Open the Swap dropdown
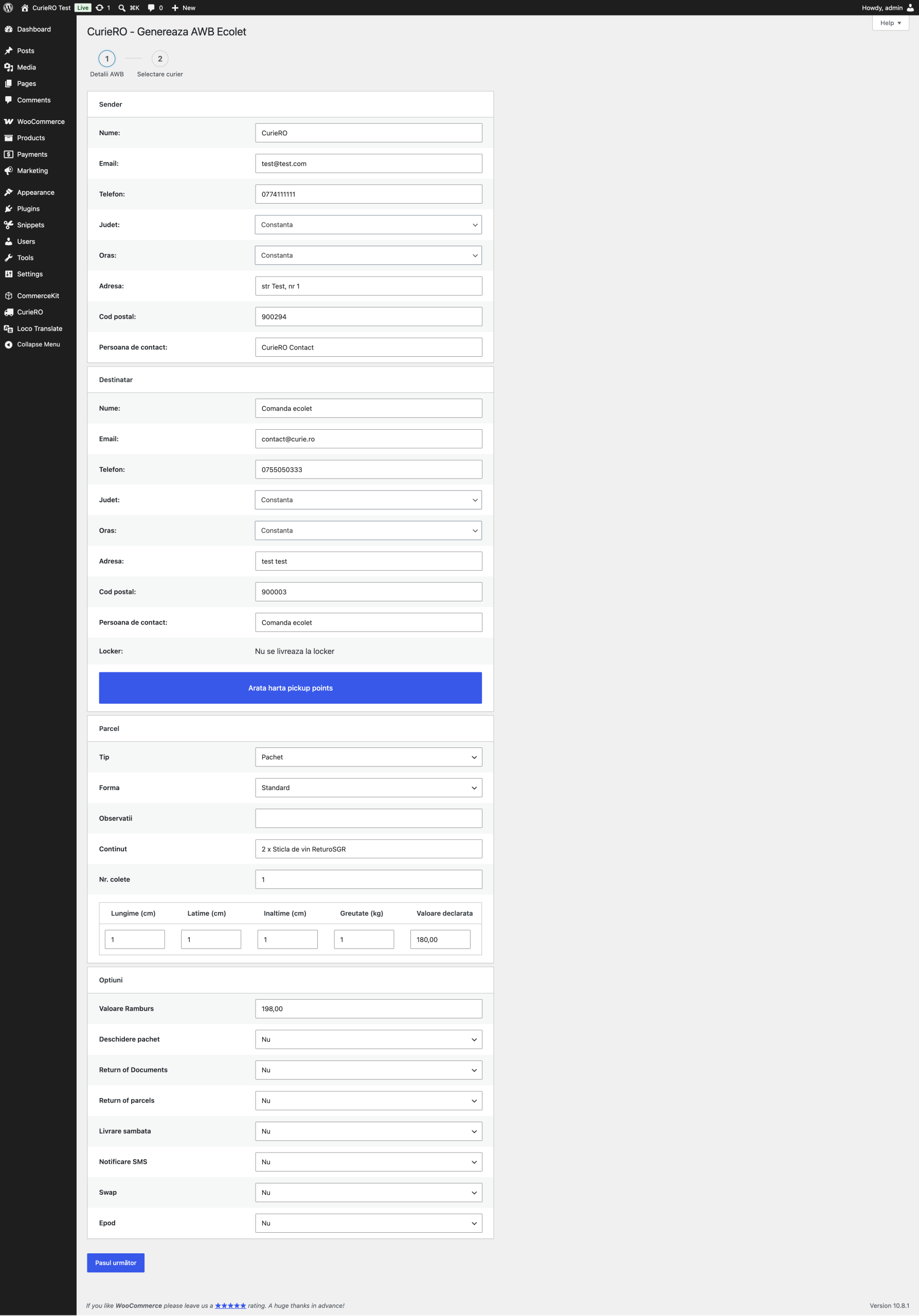Screen dimensions: 919x1316 click(368, 1192)
